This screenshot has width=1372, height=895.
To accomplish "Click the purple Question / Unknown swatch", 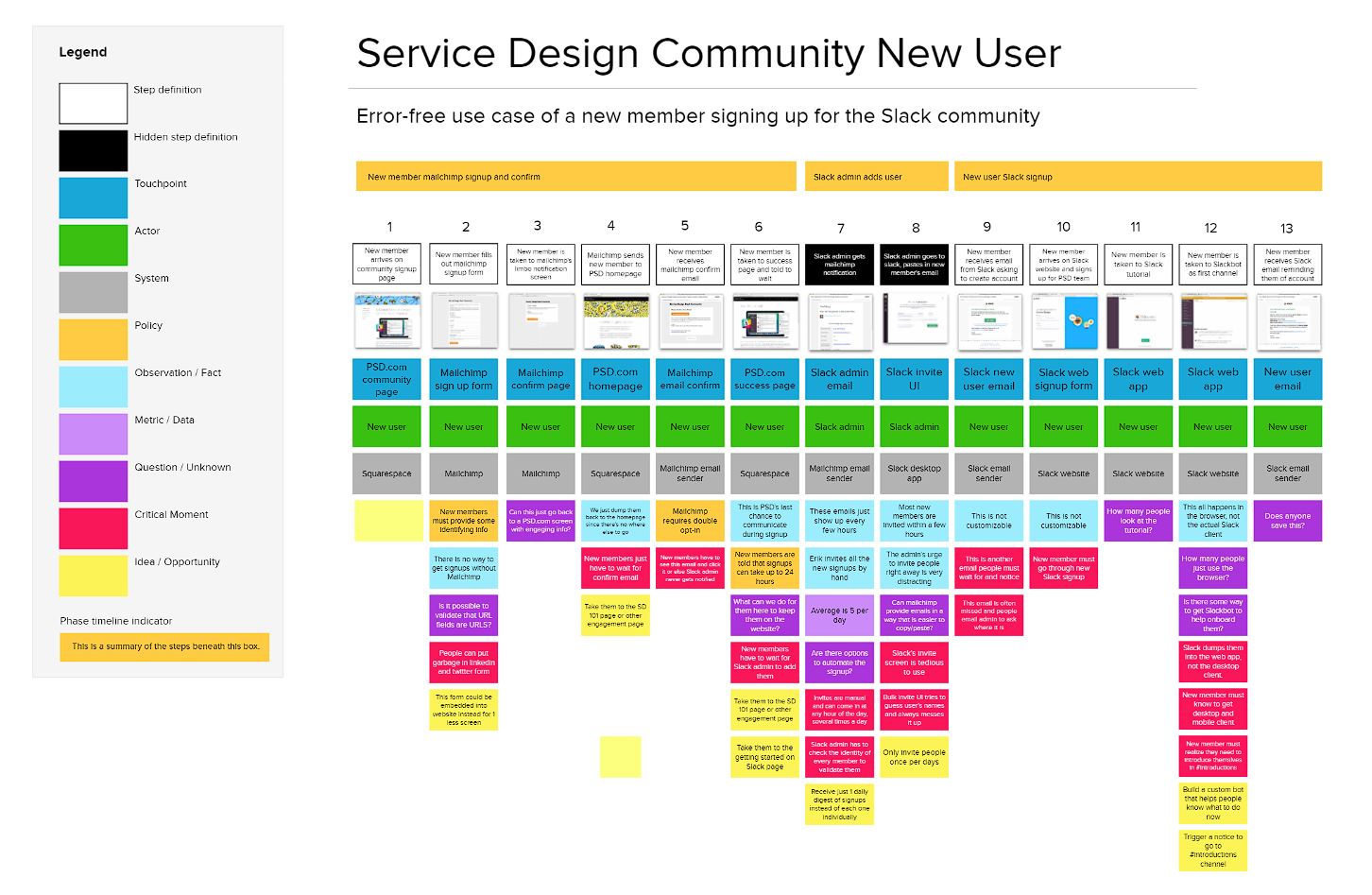I will click(x=93, y=481).
